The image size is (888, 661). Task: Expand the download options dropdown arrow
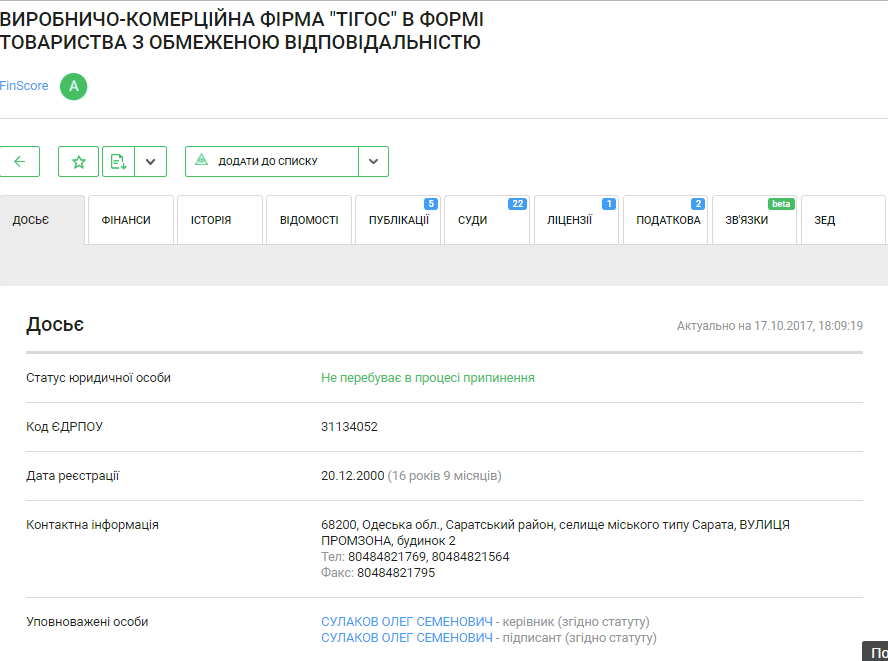point(150,161)
